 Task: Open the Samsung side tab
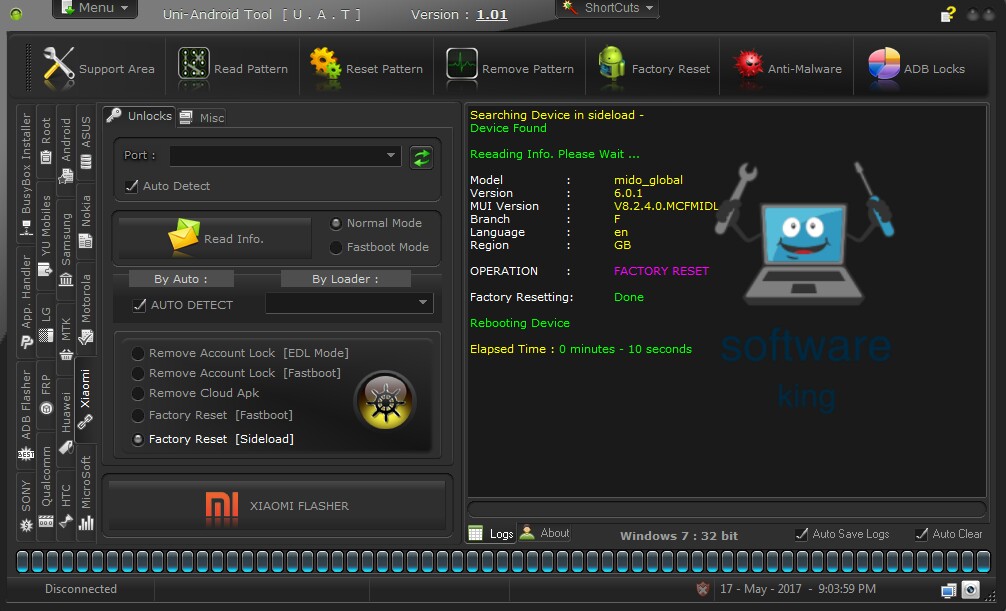(x=66, y=248)
